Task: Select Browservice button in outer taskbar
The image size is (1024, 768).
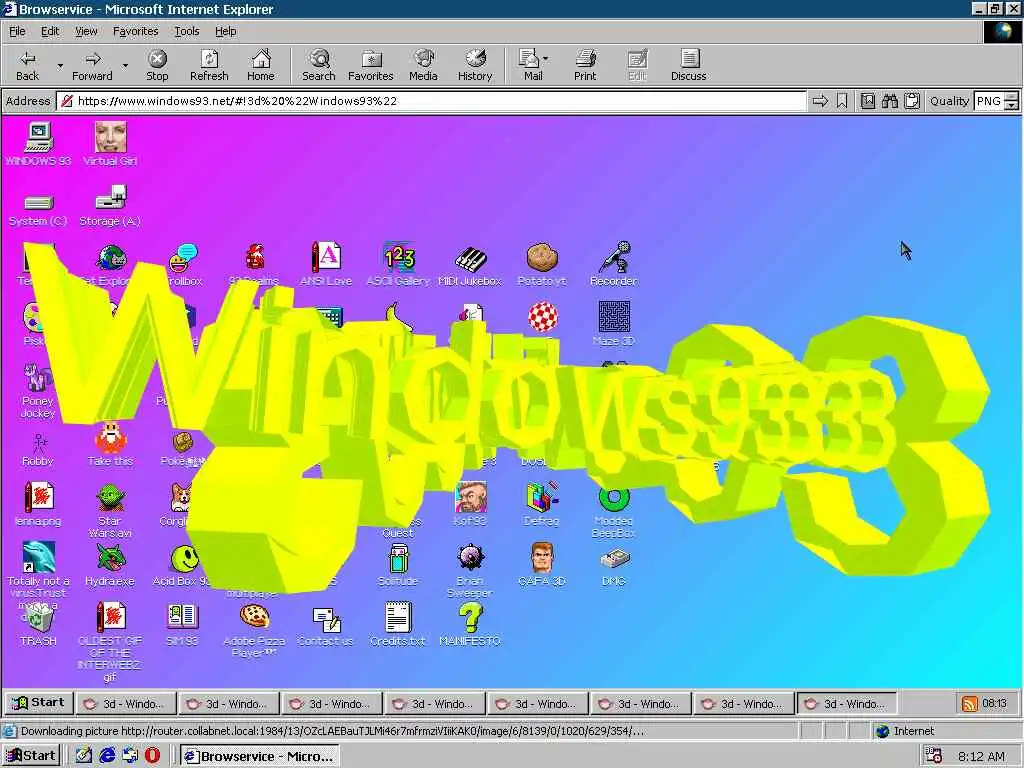Action: (259, 756)
